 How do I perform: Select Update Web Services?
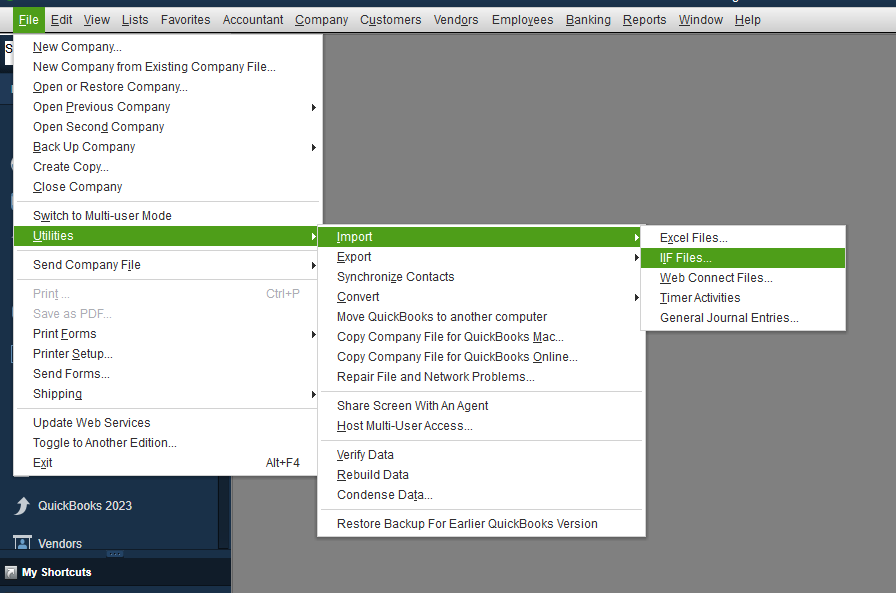click(x=166, y=423)
